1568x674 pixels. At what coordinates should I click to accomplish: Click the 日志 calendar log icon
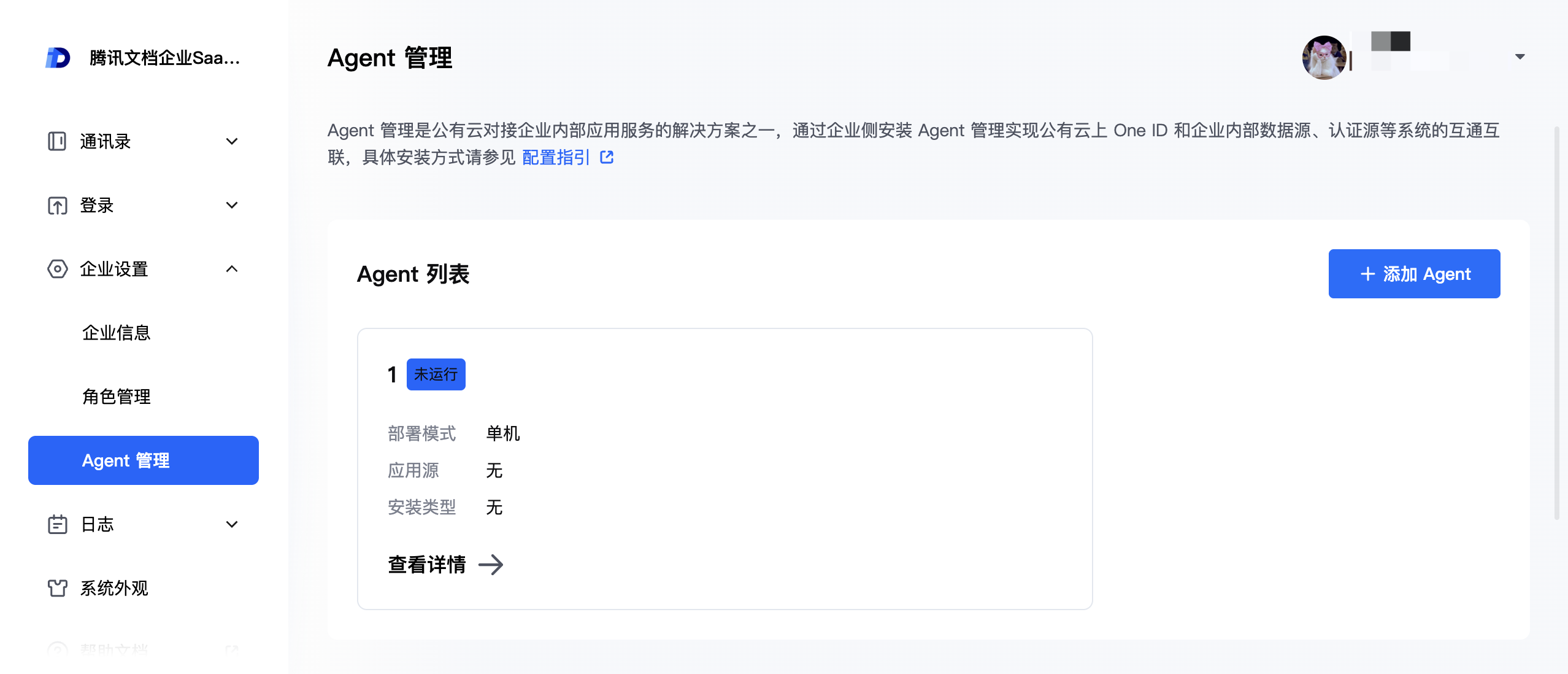[x=57, y=524]
